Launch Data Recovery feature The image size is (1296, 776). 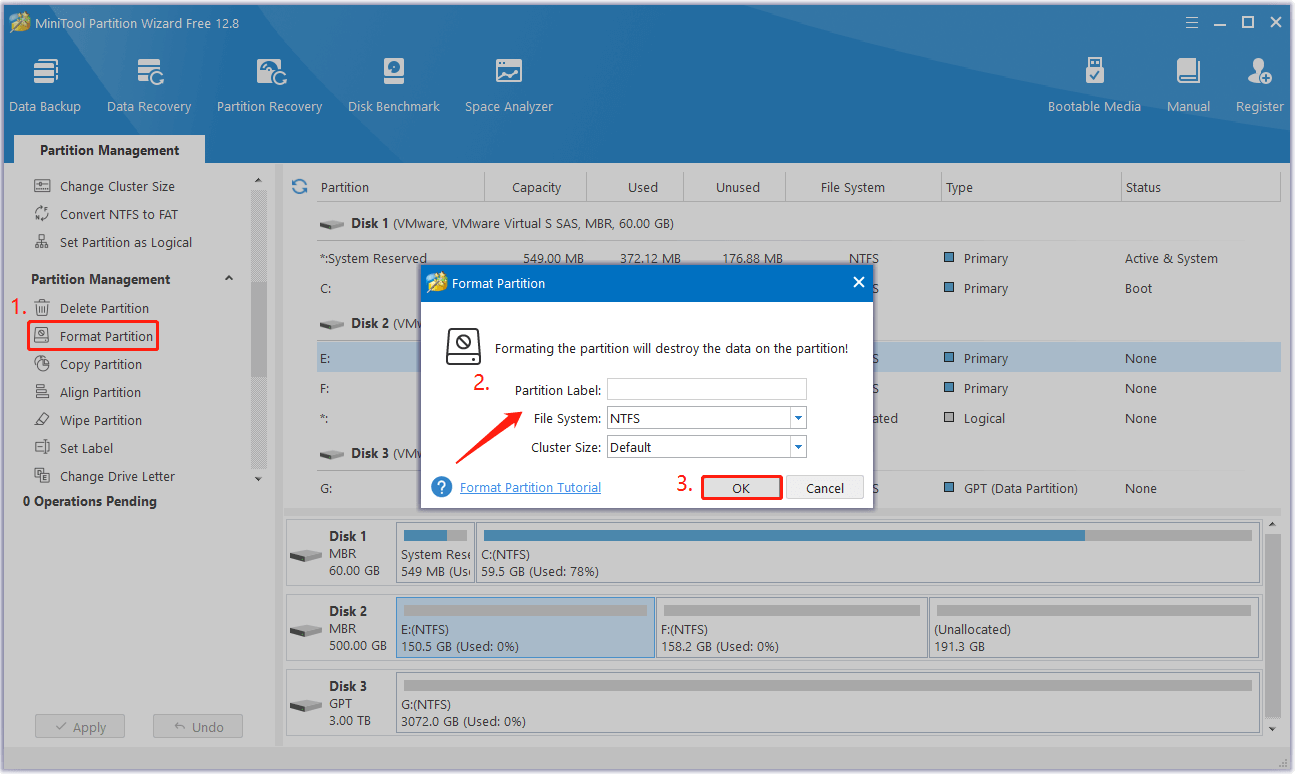(149, 86)
